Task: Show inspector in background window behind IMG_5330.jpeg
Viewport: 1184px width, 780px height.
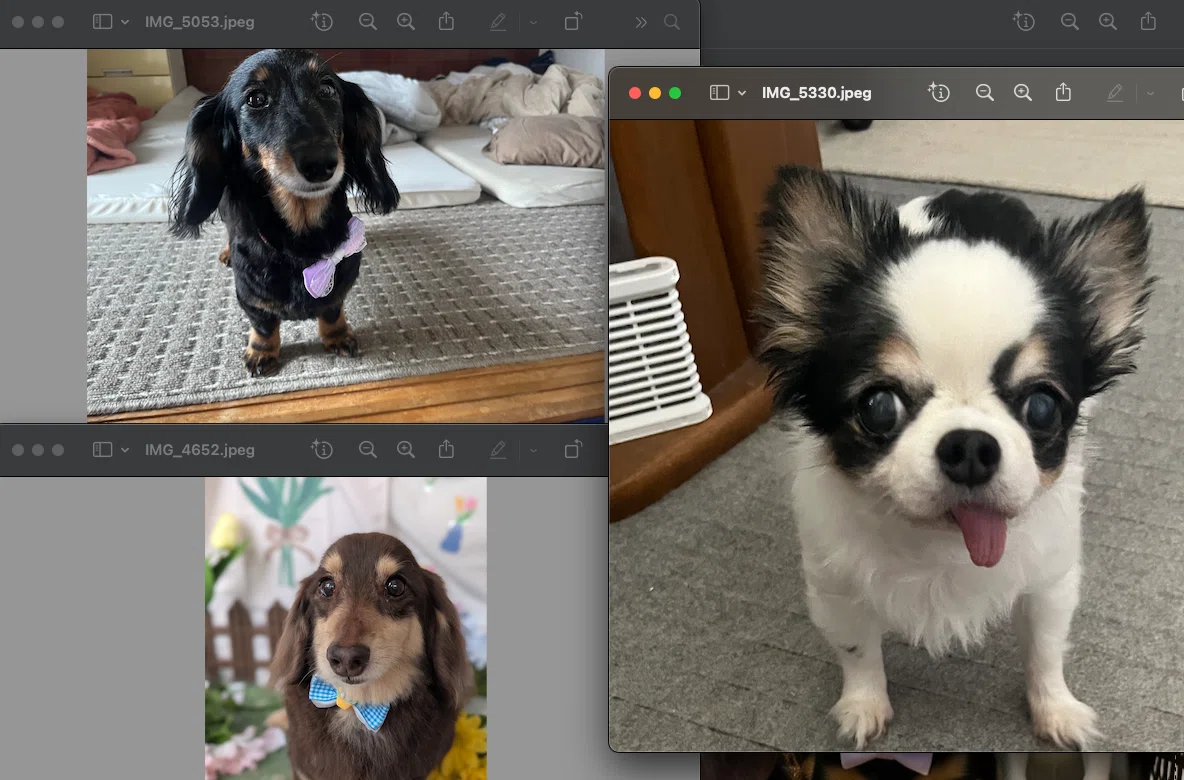Action: click(1024, 22)
